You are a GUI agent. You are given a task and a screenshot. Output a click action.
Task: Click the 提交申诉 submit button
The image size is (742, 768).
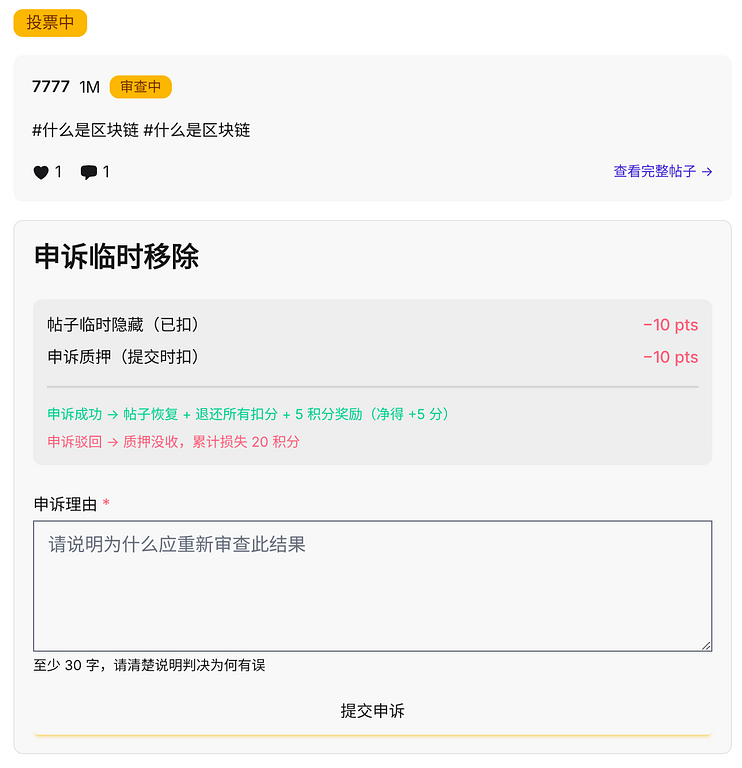(x=372, y=711)
